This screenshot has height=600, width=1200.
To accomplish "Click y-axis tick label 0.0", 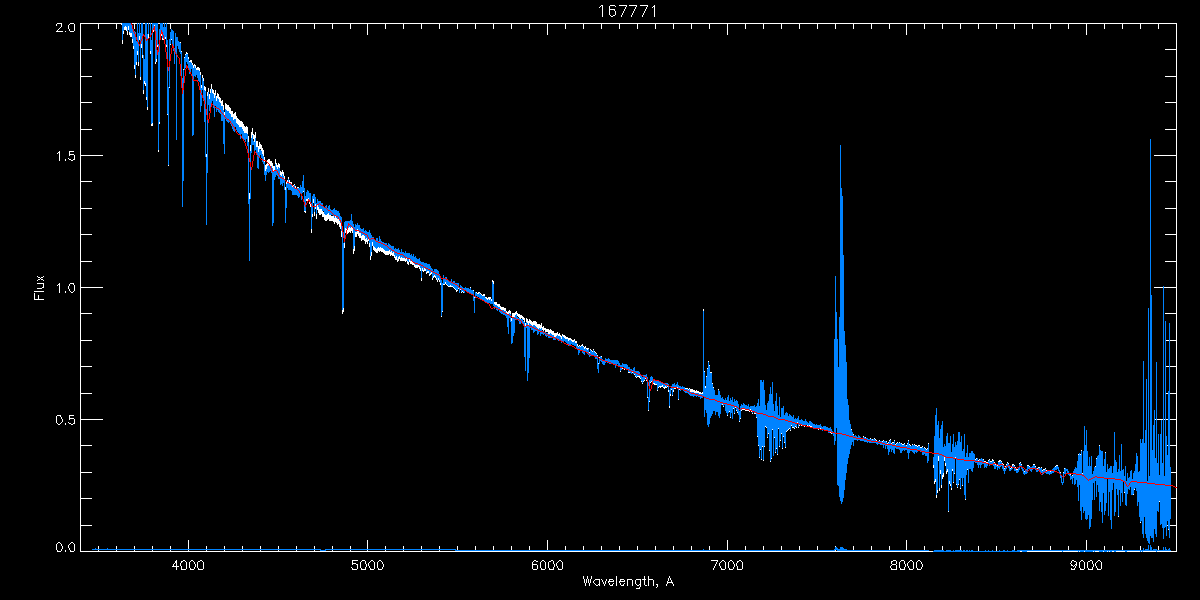I will click(65, 547).
